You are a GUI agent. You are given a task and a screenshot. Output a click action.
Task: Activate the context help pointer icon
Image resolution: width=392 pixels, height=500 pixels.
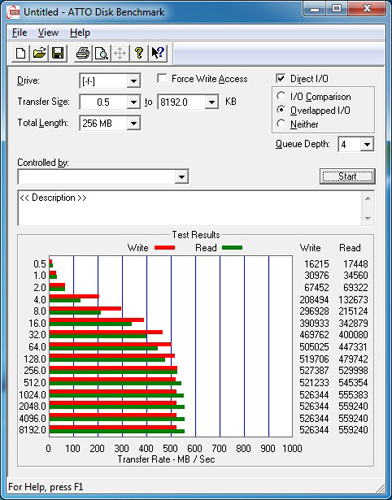tap(158, 53)
